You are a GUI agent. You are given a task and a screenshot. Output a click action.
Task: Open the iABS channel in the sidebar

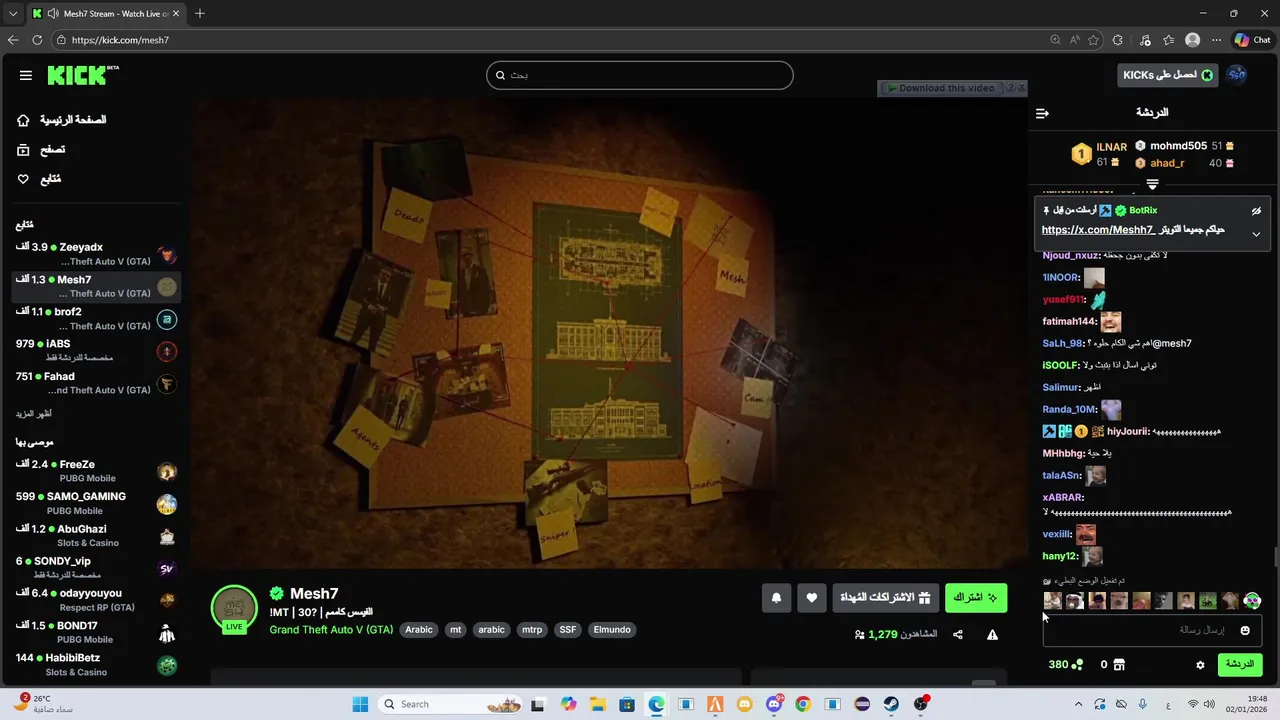96,351
